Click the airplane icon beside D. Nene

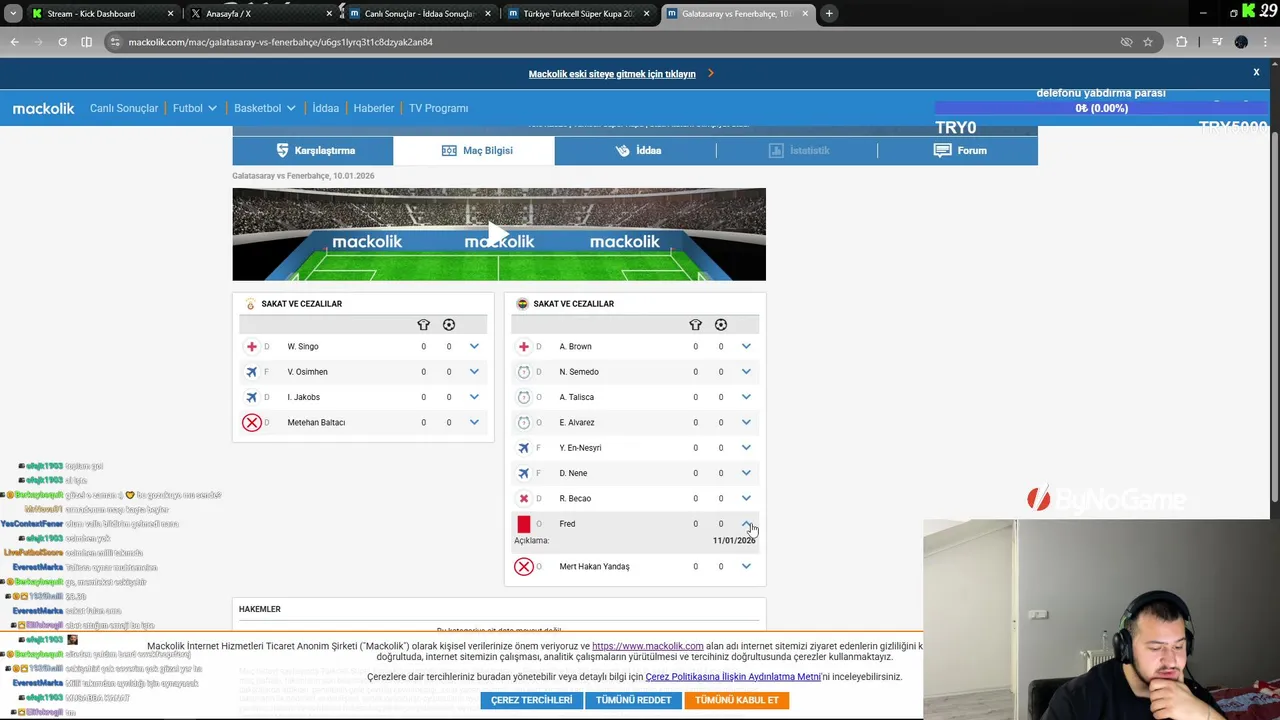[x=523, y=473]
